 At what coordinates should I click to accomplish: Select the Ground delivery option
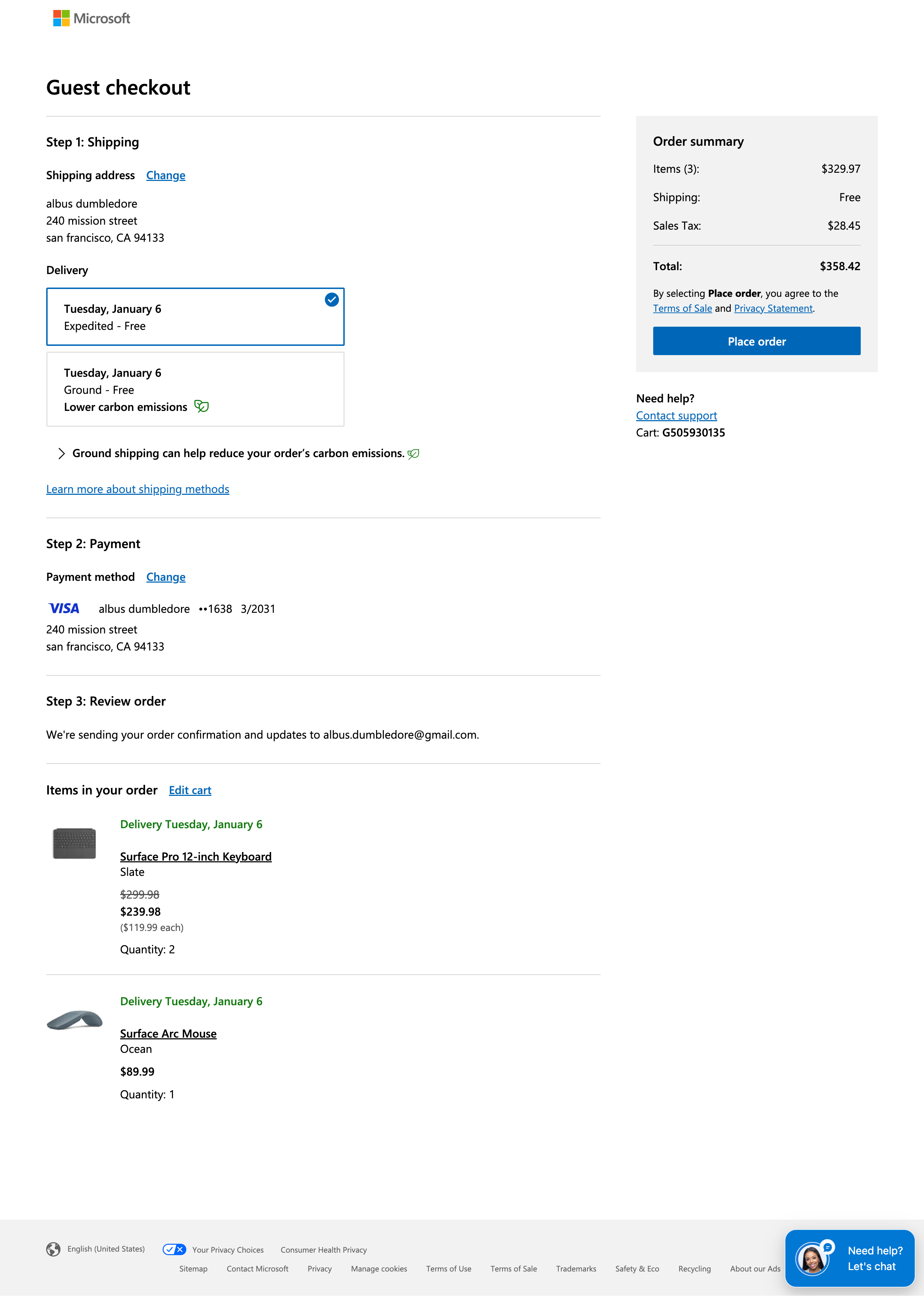tap(195, 389)
